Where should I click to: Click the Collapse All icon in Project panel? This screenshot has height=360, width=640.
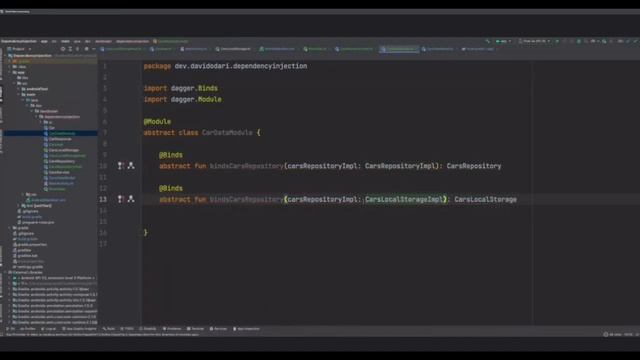coord(78,49)
